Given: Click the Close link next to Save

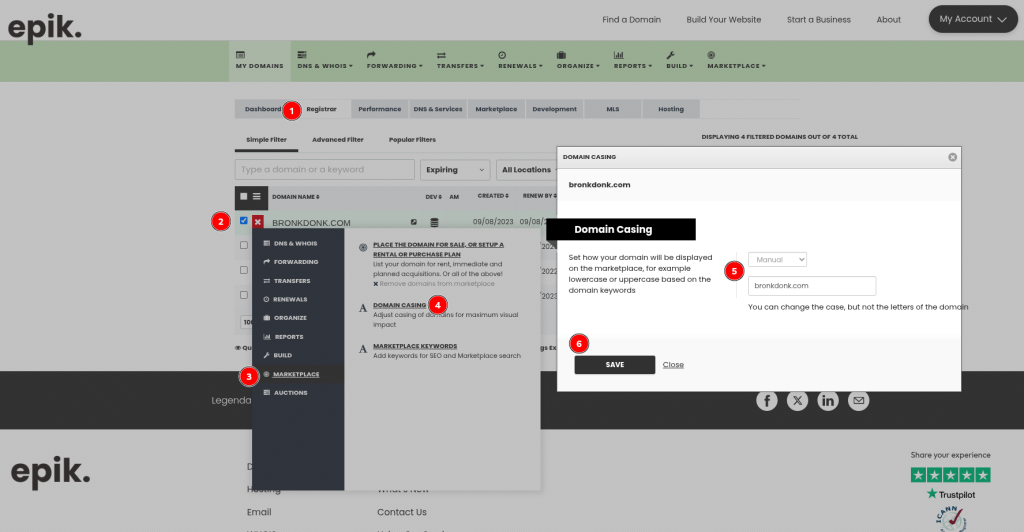Looking at the screenshot, I should coord(673,365).
